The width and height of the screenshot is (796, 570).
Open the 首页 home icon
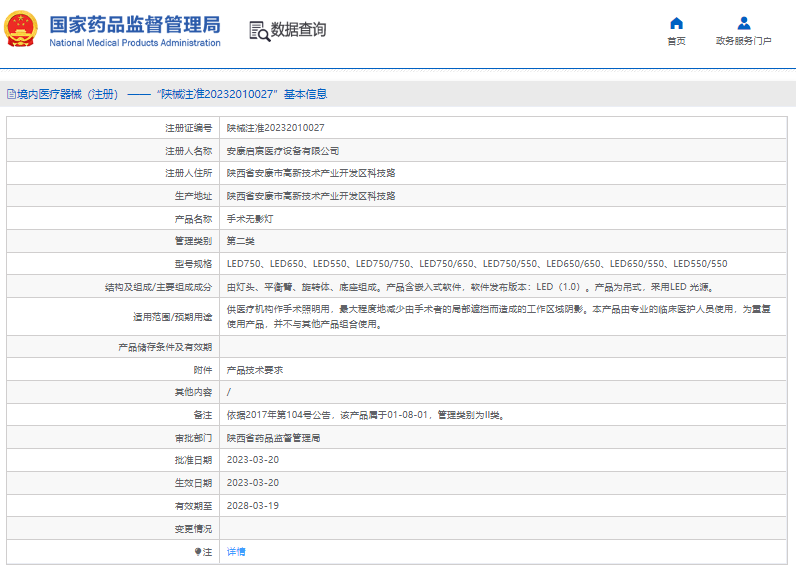(x=676, y=23)
